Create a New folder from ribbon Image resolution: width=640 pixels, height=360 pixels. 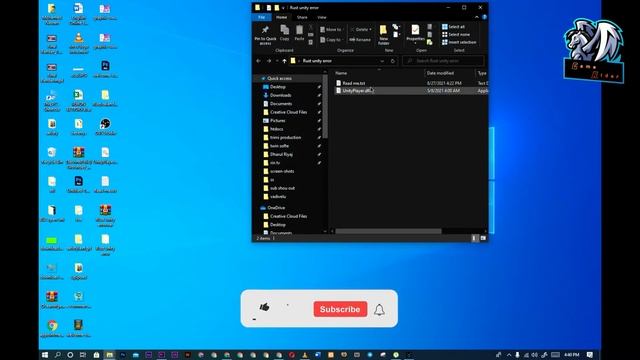pos(383,35)
